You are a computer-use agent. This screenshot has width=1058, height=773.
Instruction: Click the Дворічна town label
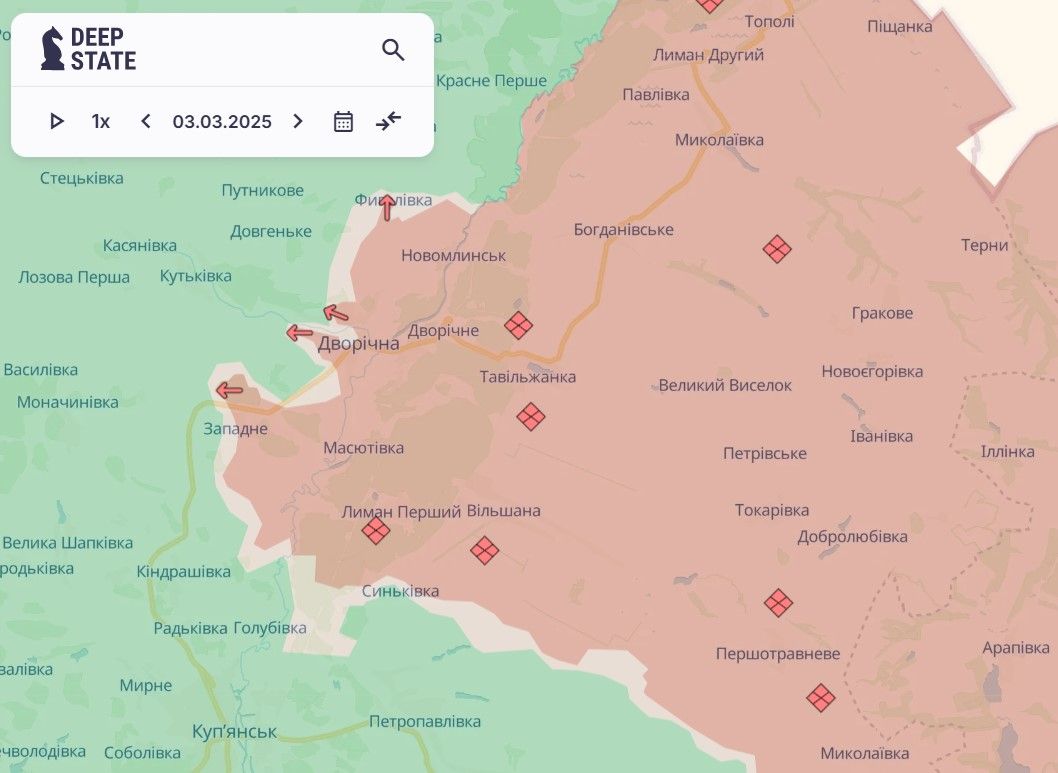pyautogui.click(x=358, y=344)
